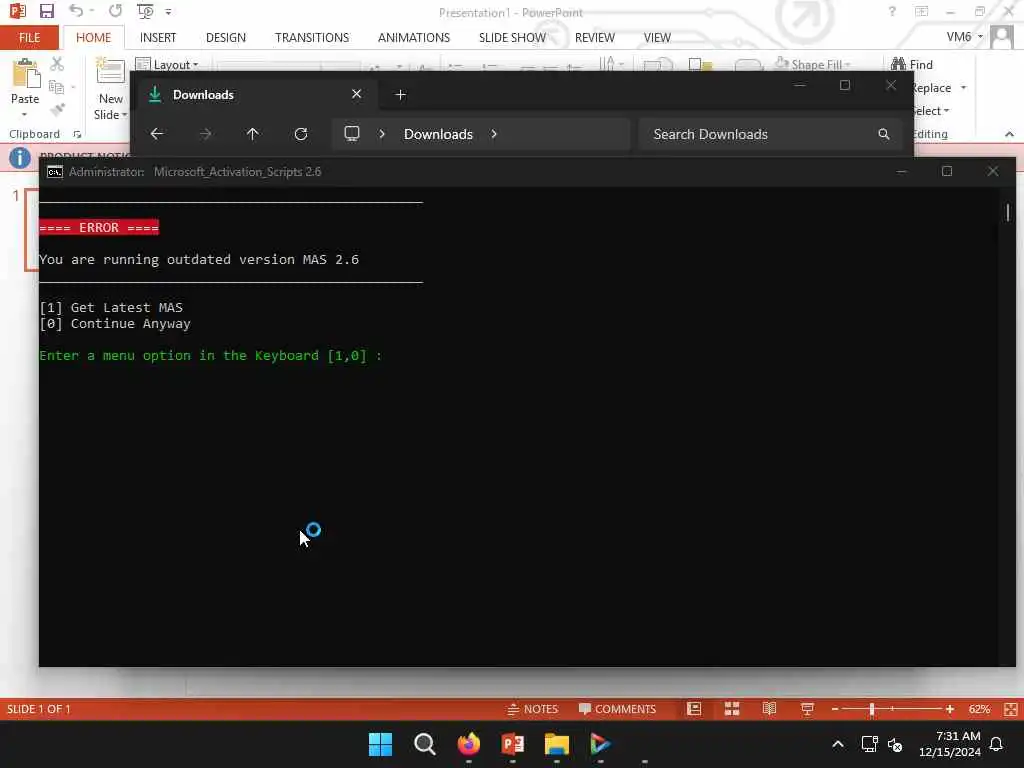Add a new tab in File Explorer
Image resolution: width=1024 pixels, height=768 pixels.
click(x=400, y=95)
